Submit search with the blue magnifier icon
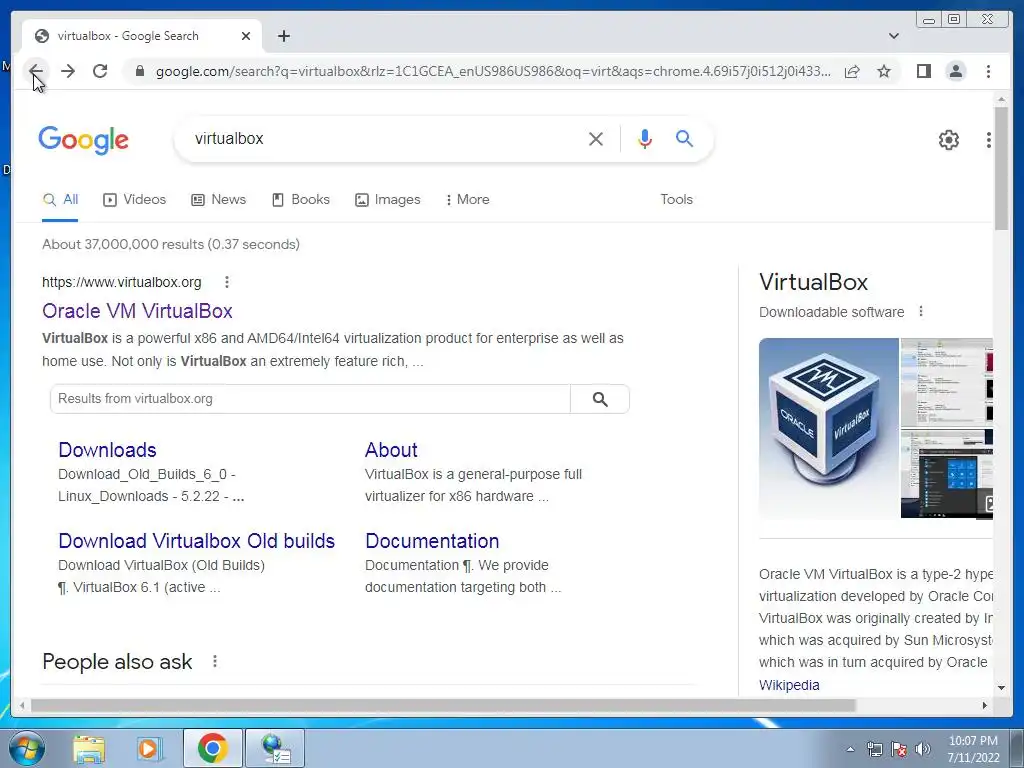The width and height of the screenshot is (1024, 768). [x=684, y=138]
